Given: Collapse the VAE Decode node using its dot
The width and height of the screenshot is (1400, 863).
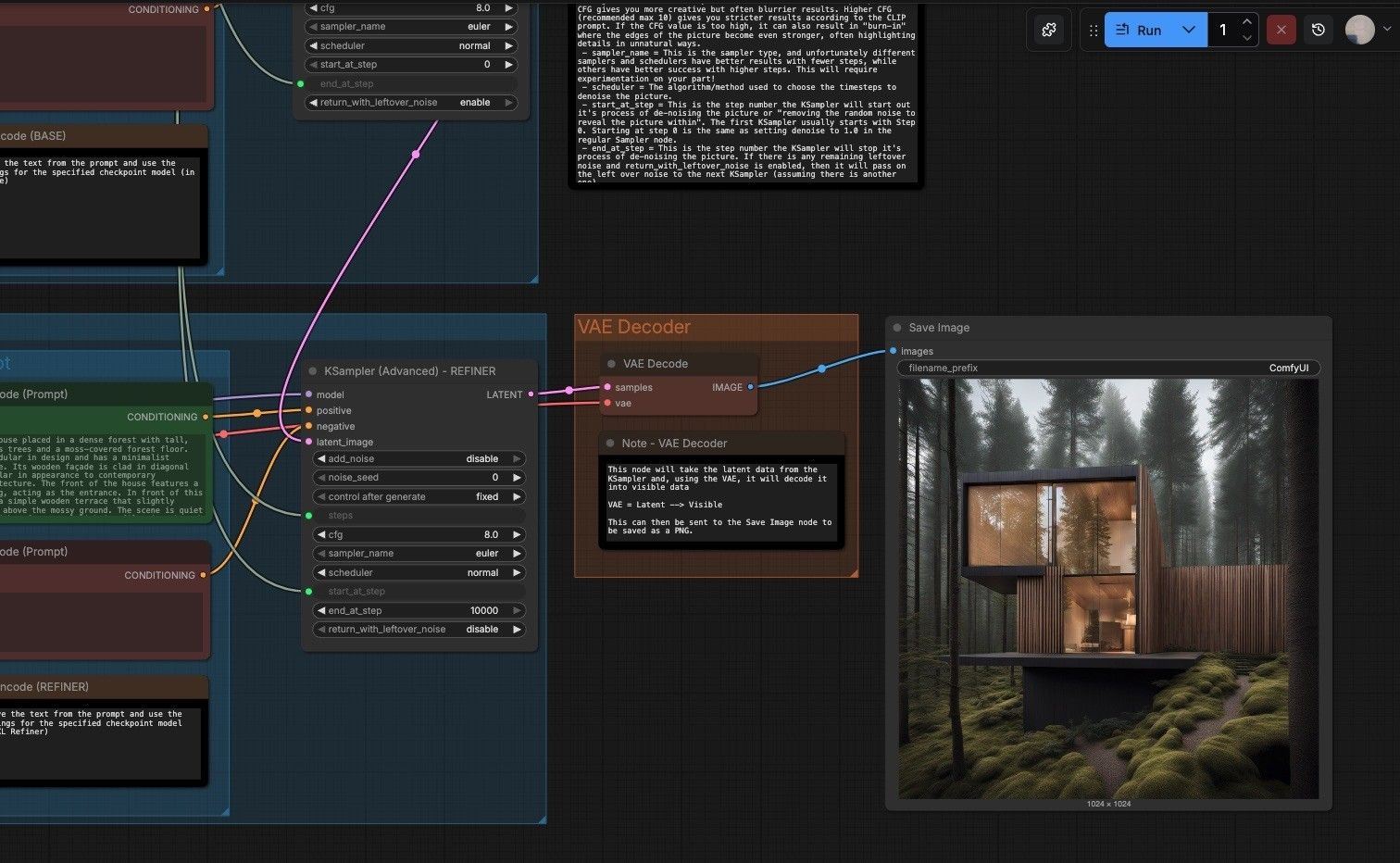Looking at the screenshot, I should 611,364.
